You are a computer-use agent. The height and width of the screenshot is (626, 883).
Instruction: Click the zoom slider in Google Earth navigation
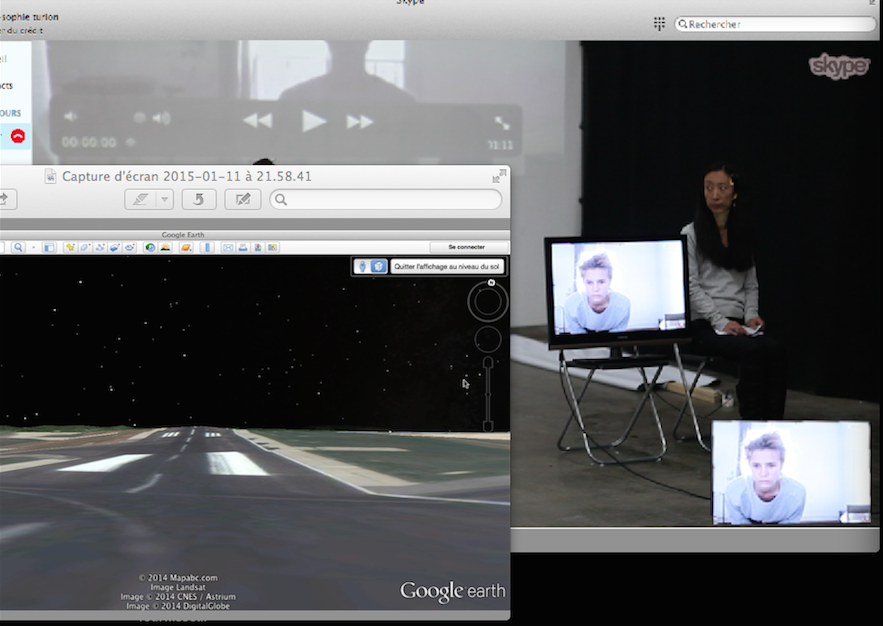click(488, 394)
